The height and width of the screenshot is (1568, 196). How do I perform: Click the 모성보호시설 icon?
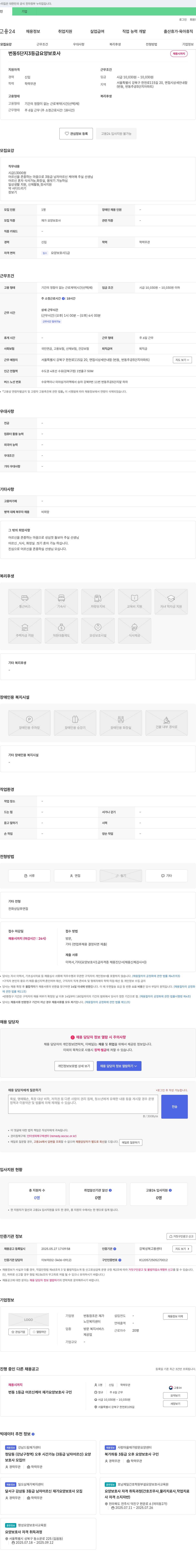pyautogui.click(x=98, y=631)
